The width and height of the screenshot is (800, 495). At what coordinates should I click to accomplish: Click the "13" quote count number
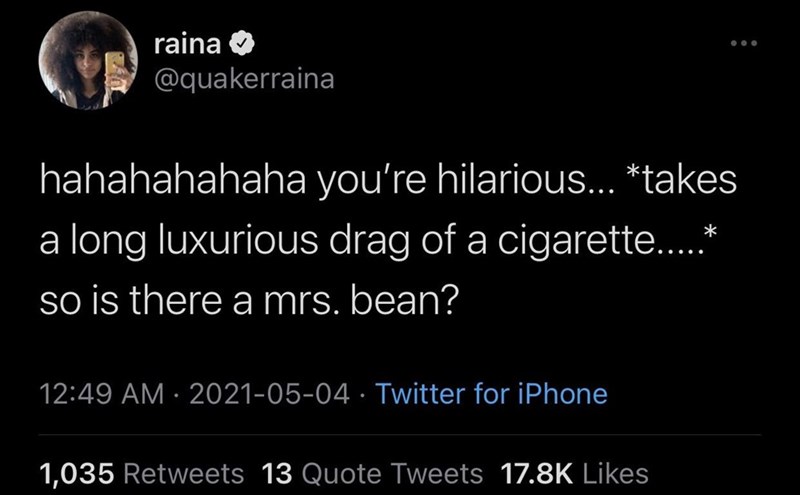pyautogui.click(x=274, y=472)
